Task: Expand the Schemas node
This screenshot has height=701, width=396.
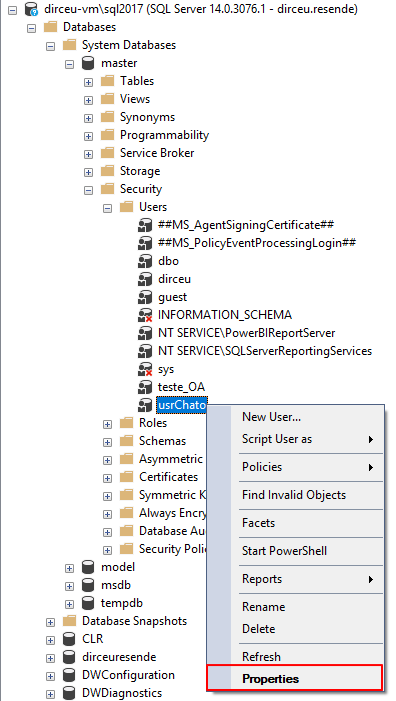Action: pyautogui.click(x=107, y=442)
